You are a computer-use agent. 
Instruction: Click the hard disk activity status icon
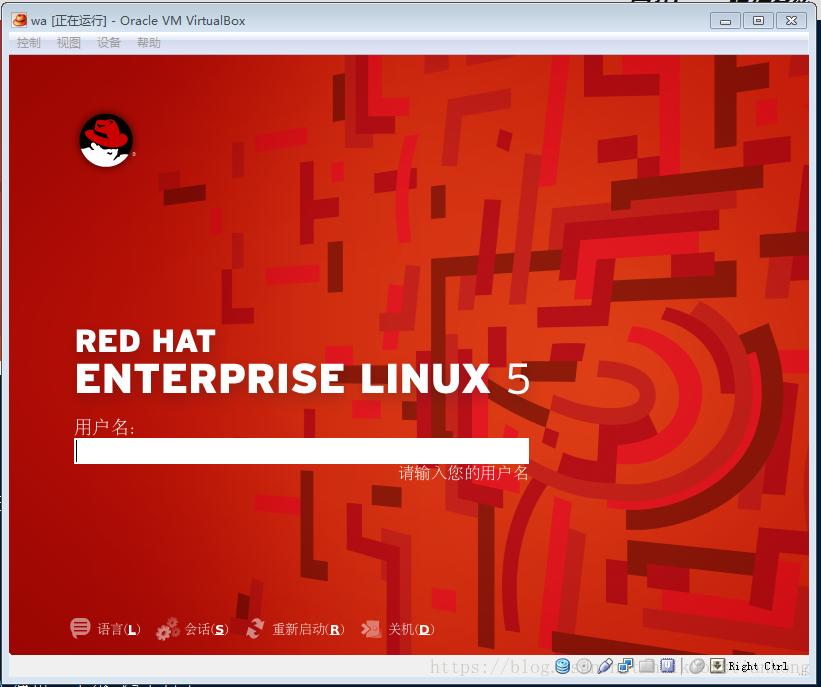pos(562,666)
